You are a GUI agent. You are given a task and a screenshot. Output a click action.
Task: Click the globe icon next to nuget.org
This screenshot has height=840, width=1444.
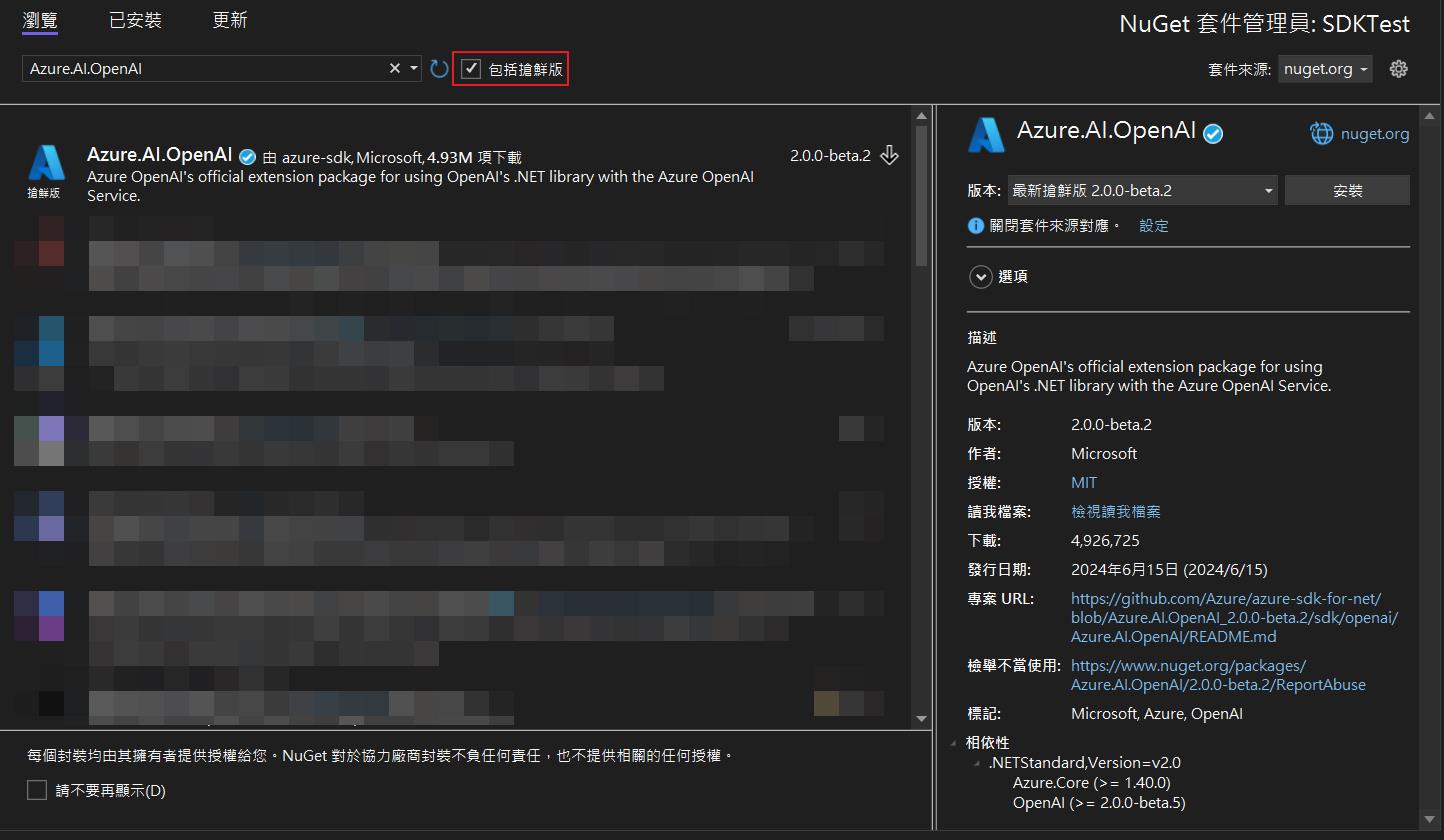pyautogui.click(x=1321, y=133)
